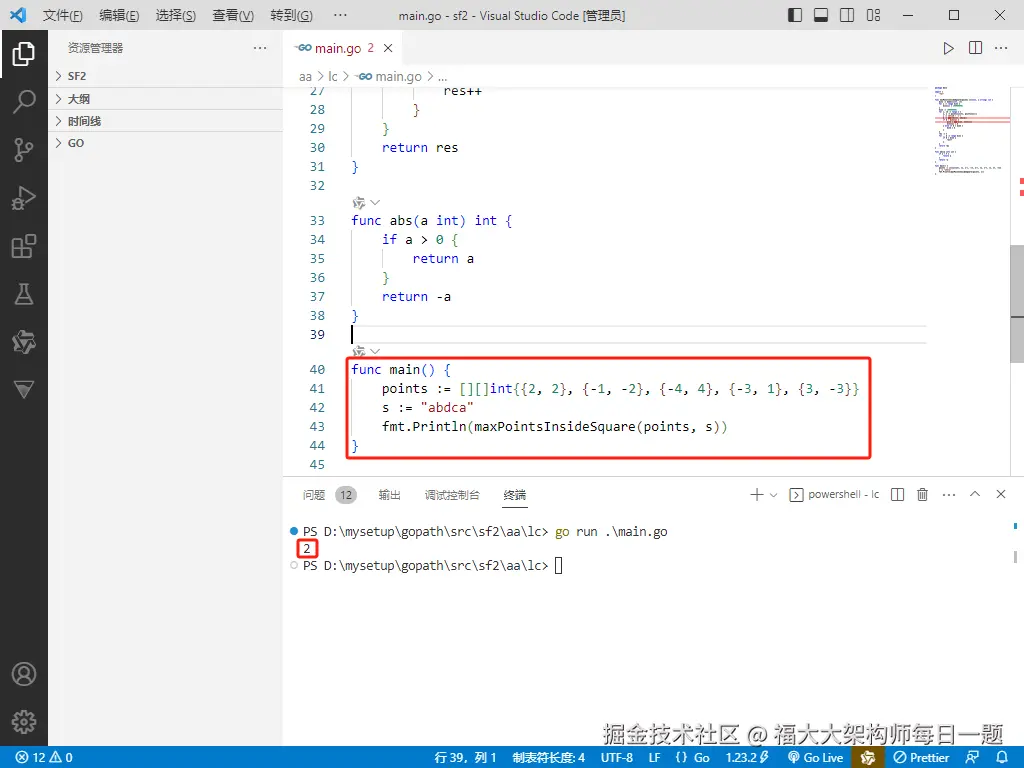Click the Prettier status bar item
The height and width of the screenshot is (768, 1024).
click(921, 758)
